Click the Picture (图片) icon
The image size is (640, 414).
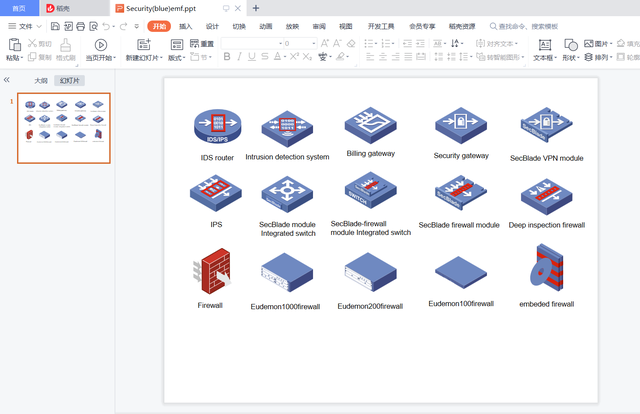589,43
